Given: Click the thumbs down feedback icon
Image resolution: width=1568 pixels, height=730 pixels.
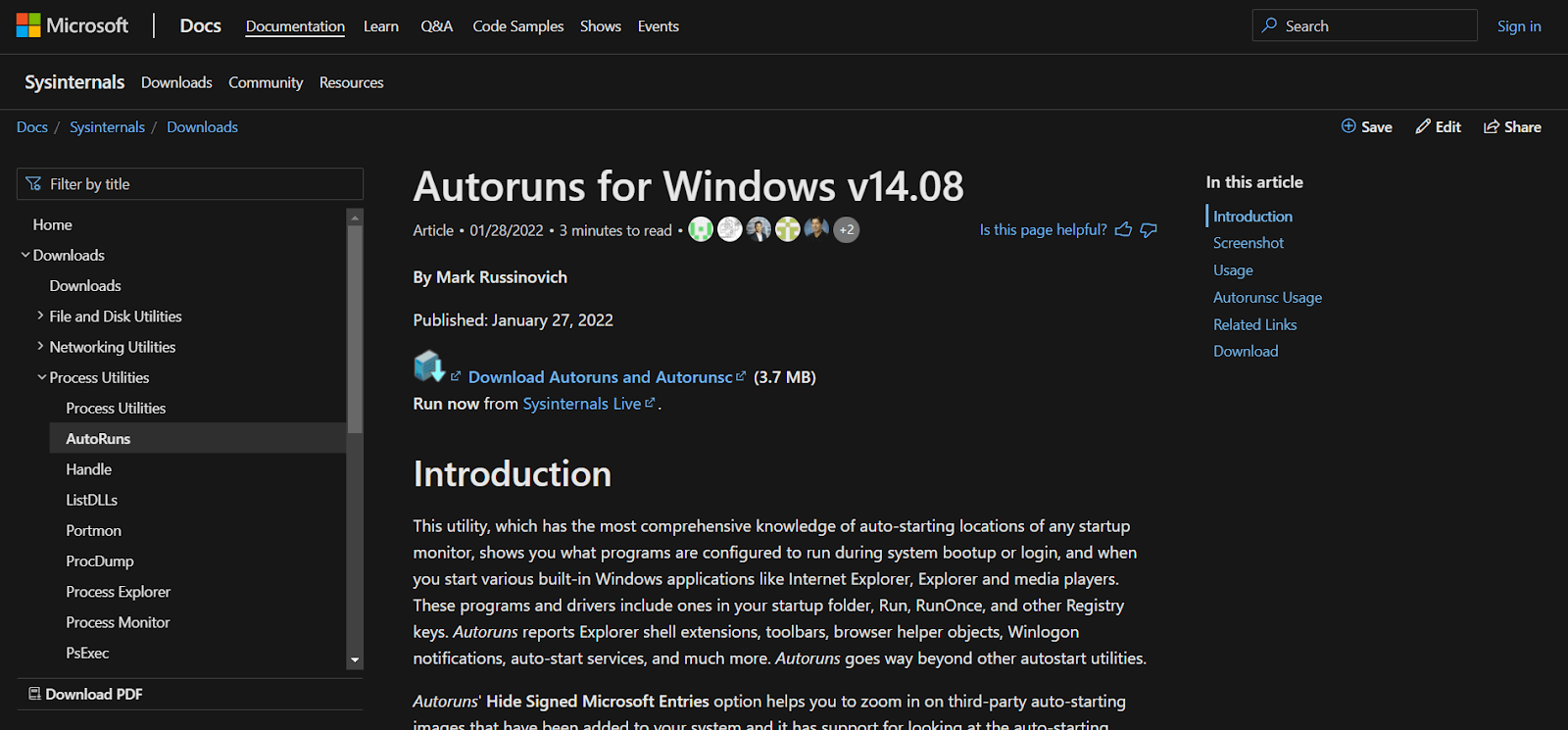Looking at the screenshot, I should click(x=1149, y=229).
